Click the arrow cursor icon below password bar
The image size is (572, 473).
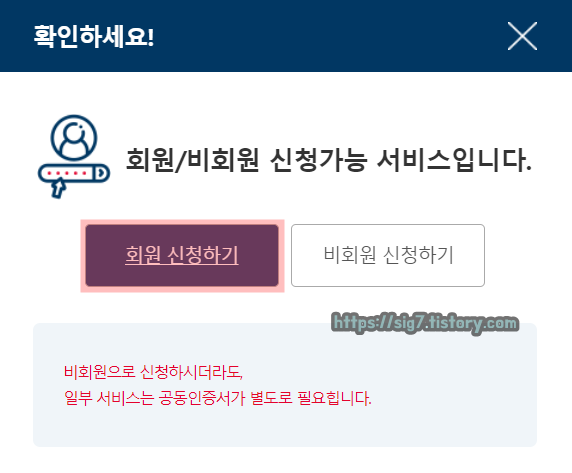[x=59, y=189]
